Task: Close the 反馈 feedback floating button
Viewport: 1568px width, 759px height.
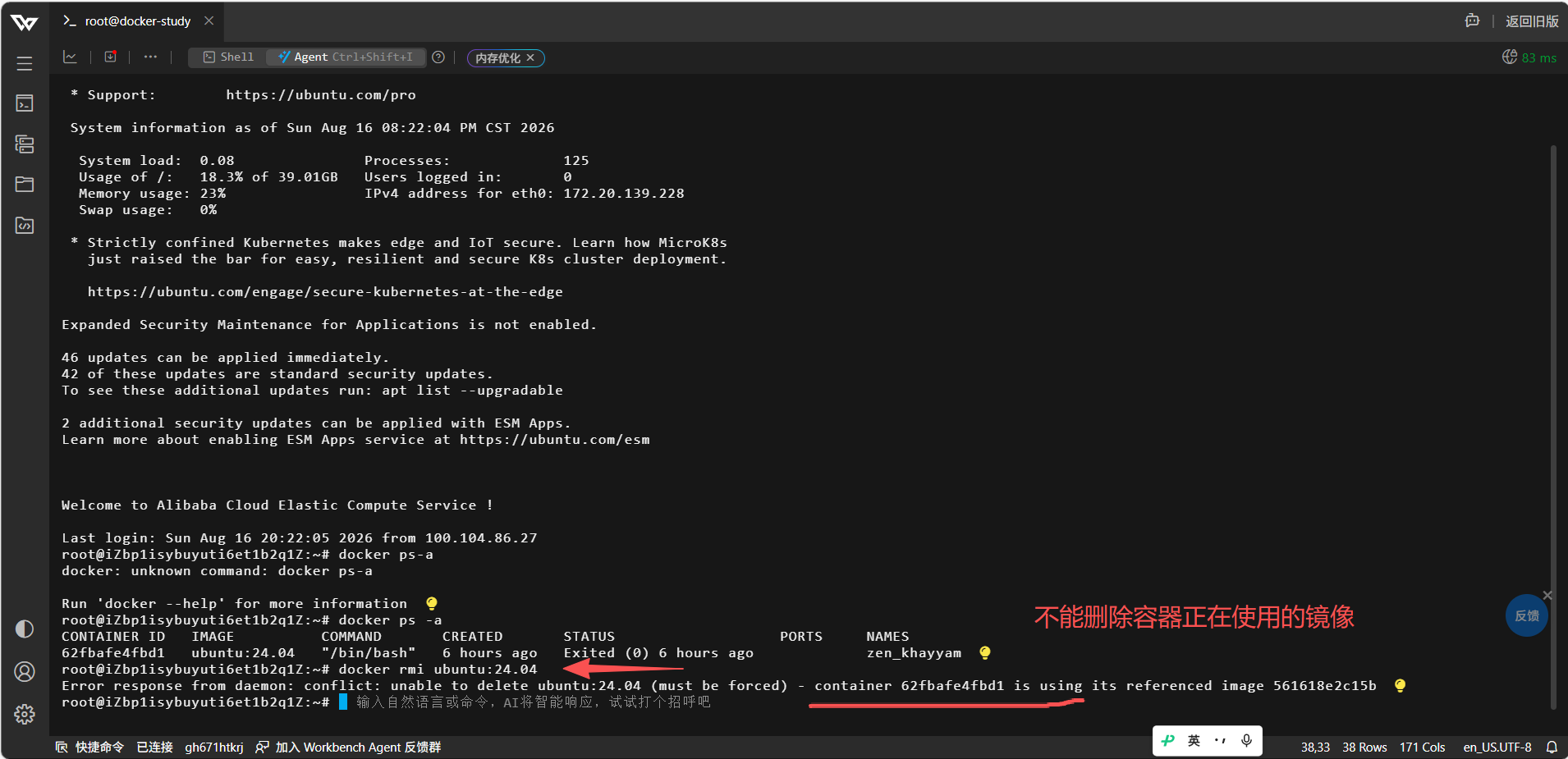Action: point(1547,595)
